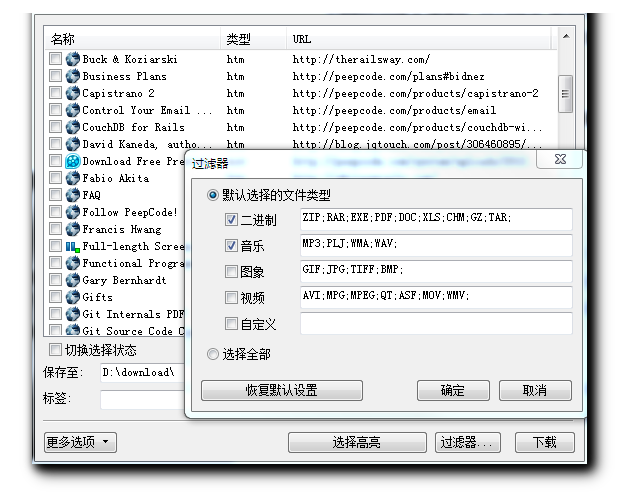
Task: Enable the 自定义 file type checkbox
Action: tap(231, 324)
